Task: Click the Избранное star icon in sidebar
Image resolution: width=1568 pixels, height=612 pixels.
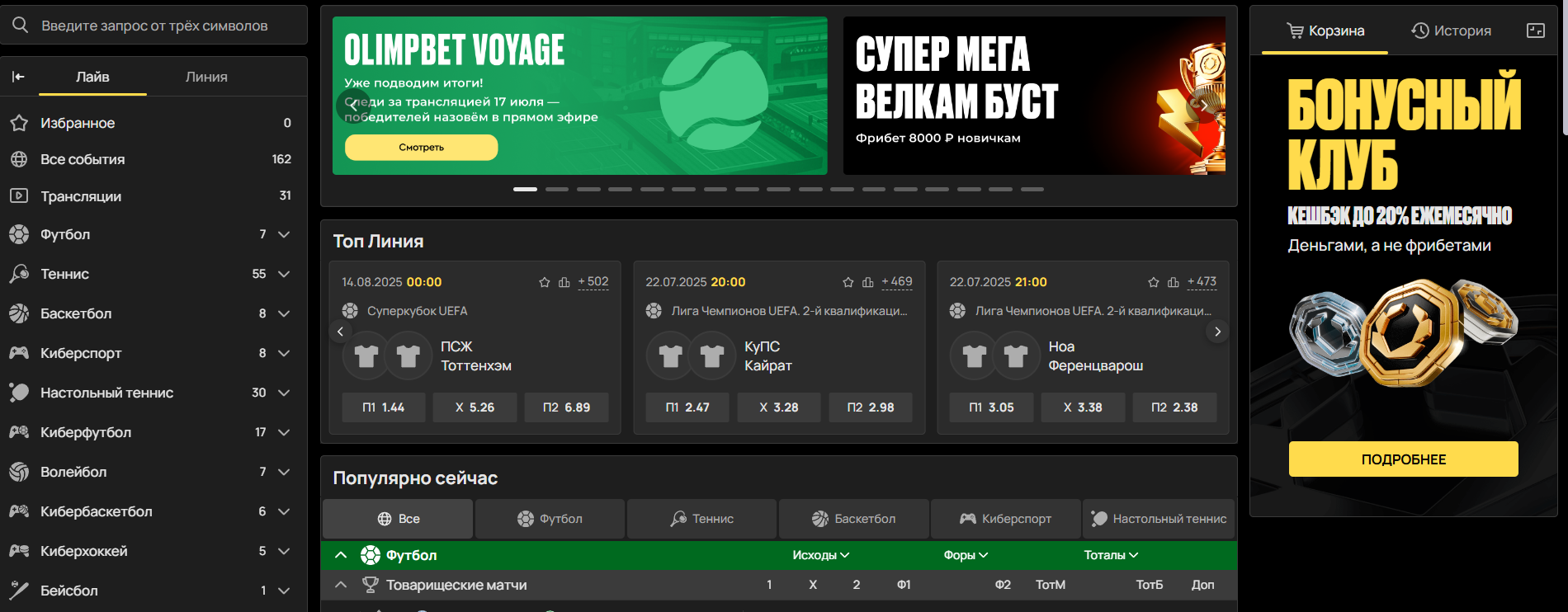Action: [19, 123]
